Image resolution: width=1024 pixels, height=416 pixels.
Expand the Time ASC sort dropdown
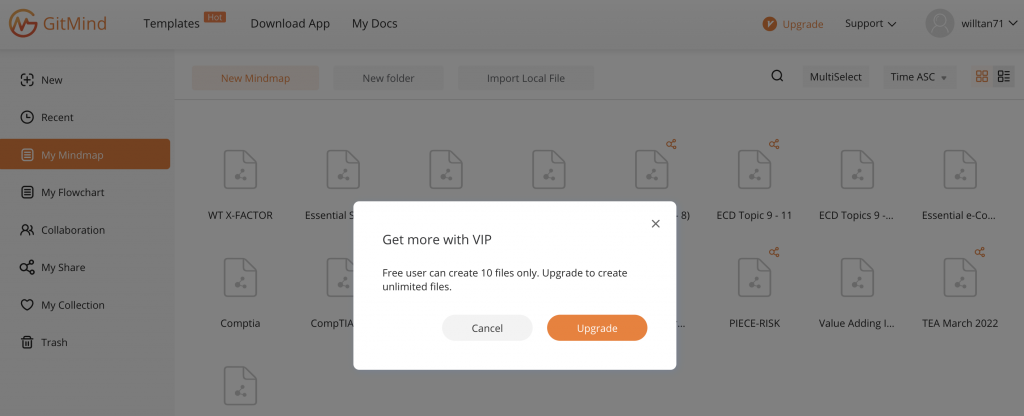(920, 77)
